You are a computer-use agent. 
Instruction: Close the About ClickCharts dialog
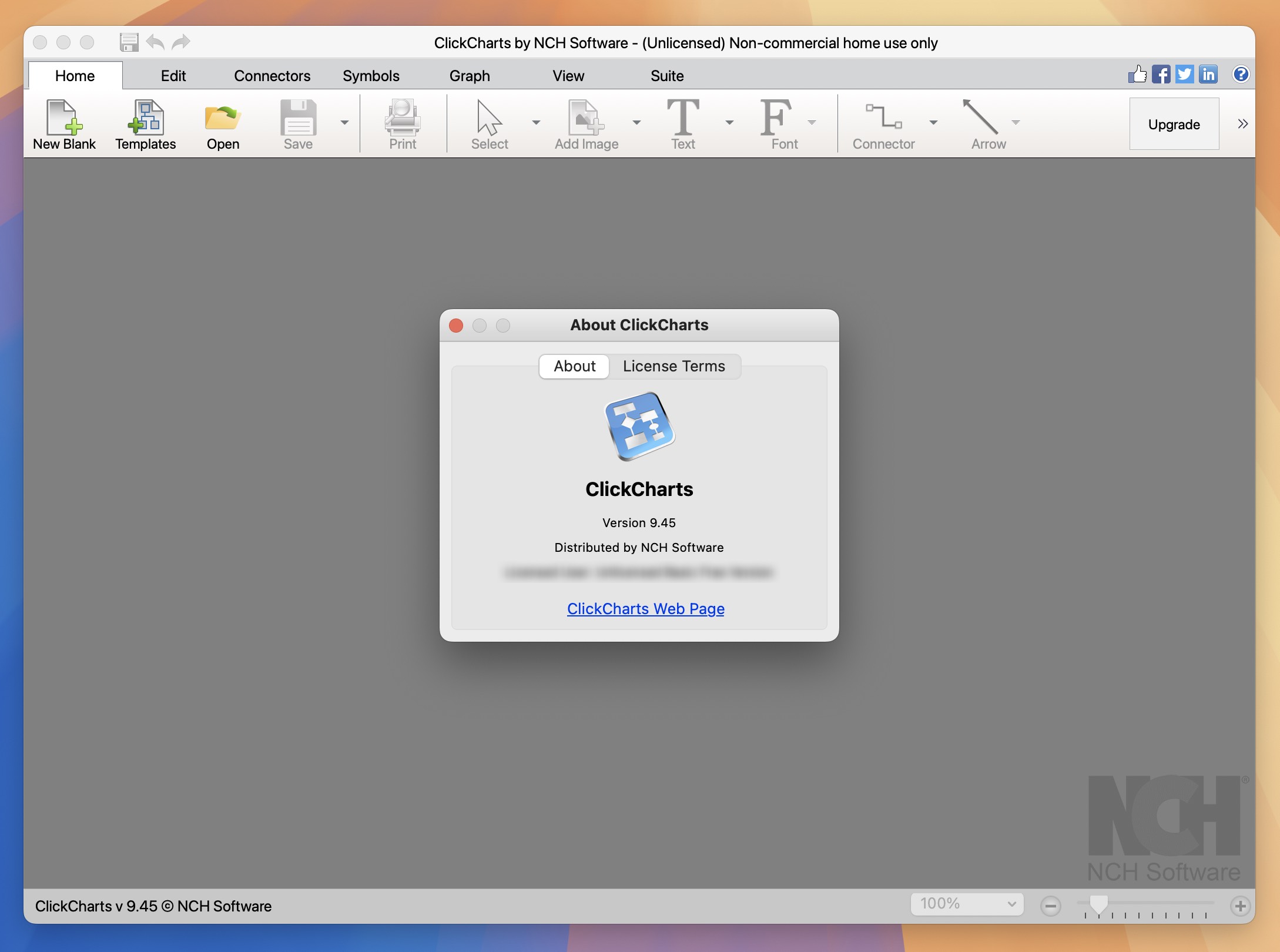pos(456,325)
